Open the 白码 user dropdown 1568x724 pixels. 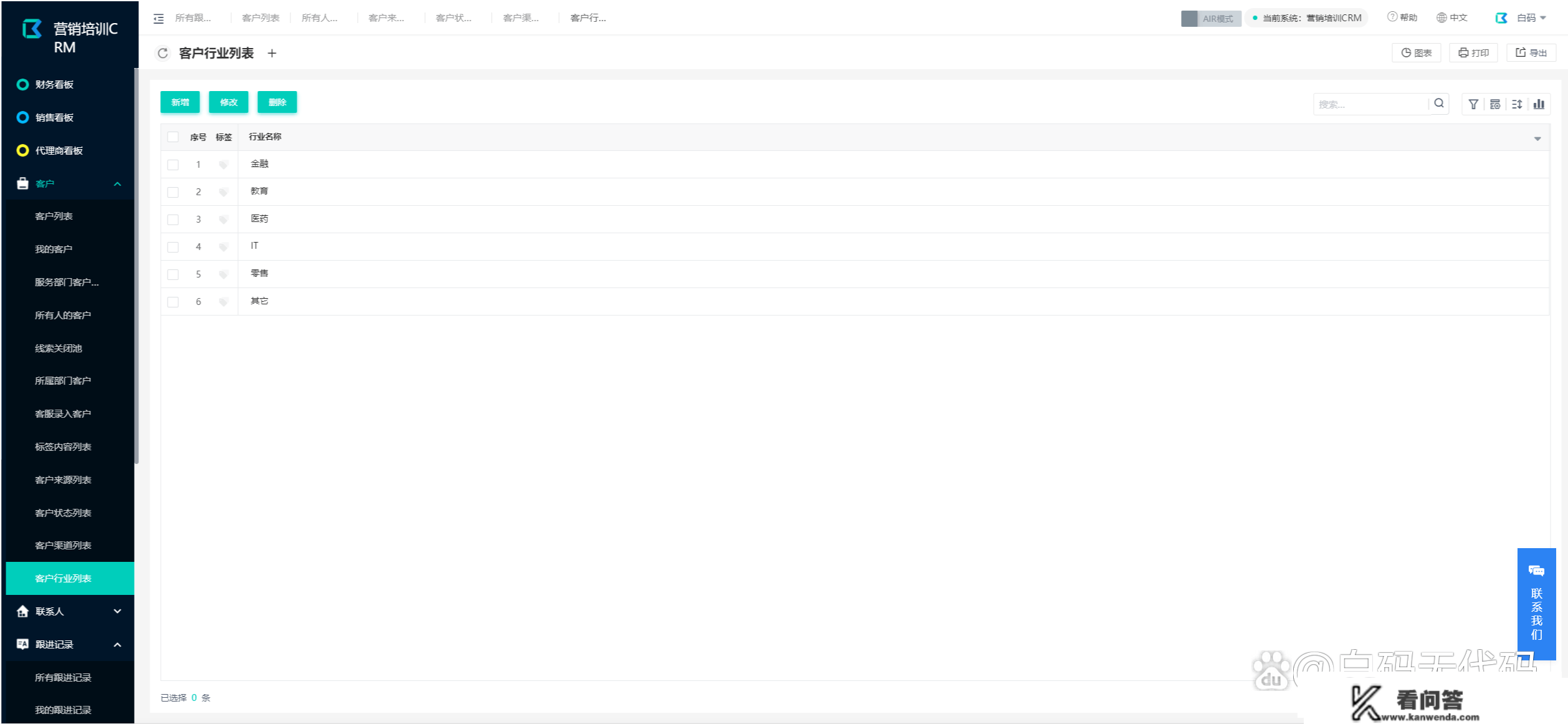coord(1521,17)
